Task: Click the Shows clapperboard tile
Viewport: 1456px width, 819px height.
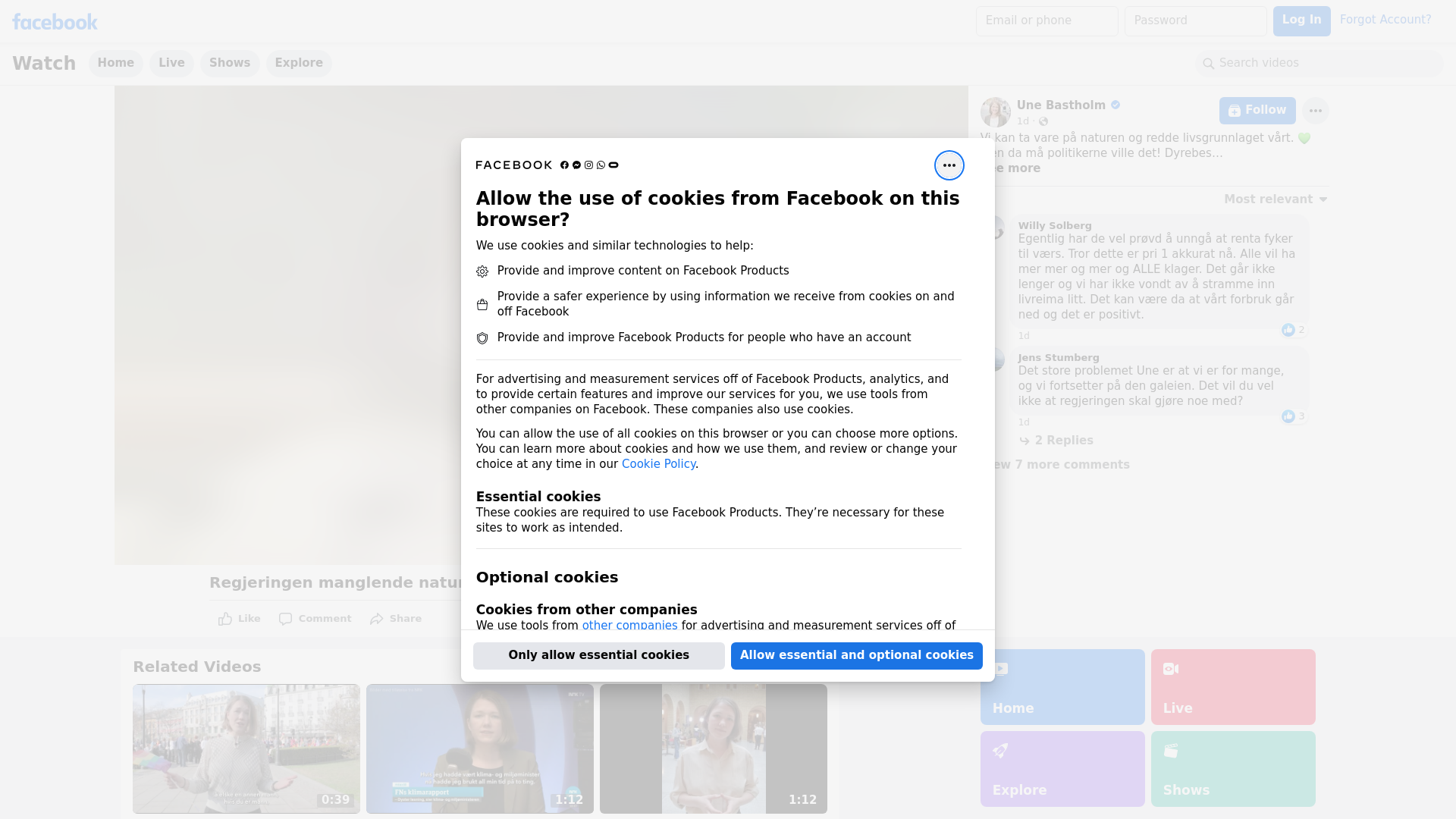Action: pos(1232,768)
